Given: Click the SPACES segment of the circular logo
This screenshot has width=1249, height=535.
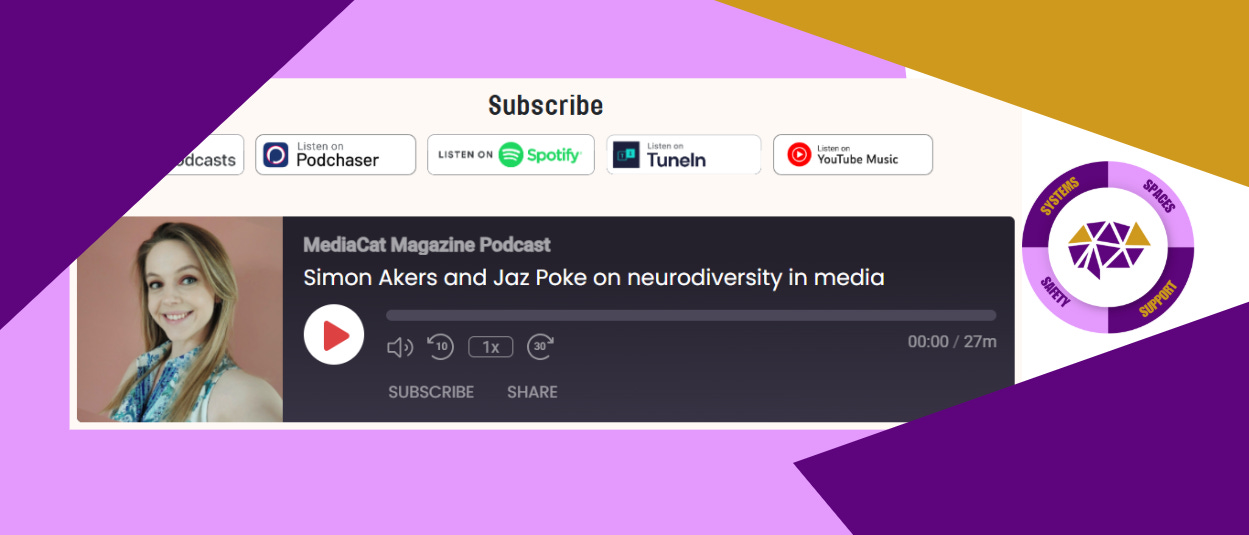Looking at the screenshot, I should click(1158, 196).
